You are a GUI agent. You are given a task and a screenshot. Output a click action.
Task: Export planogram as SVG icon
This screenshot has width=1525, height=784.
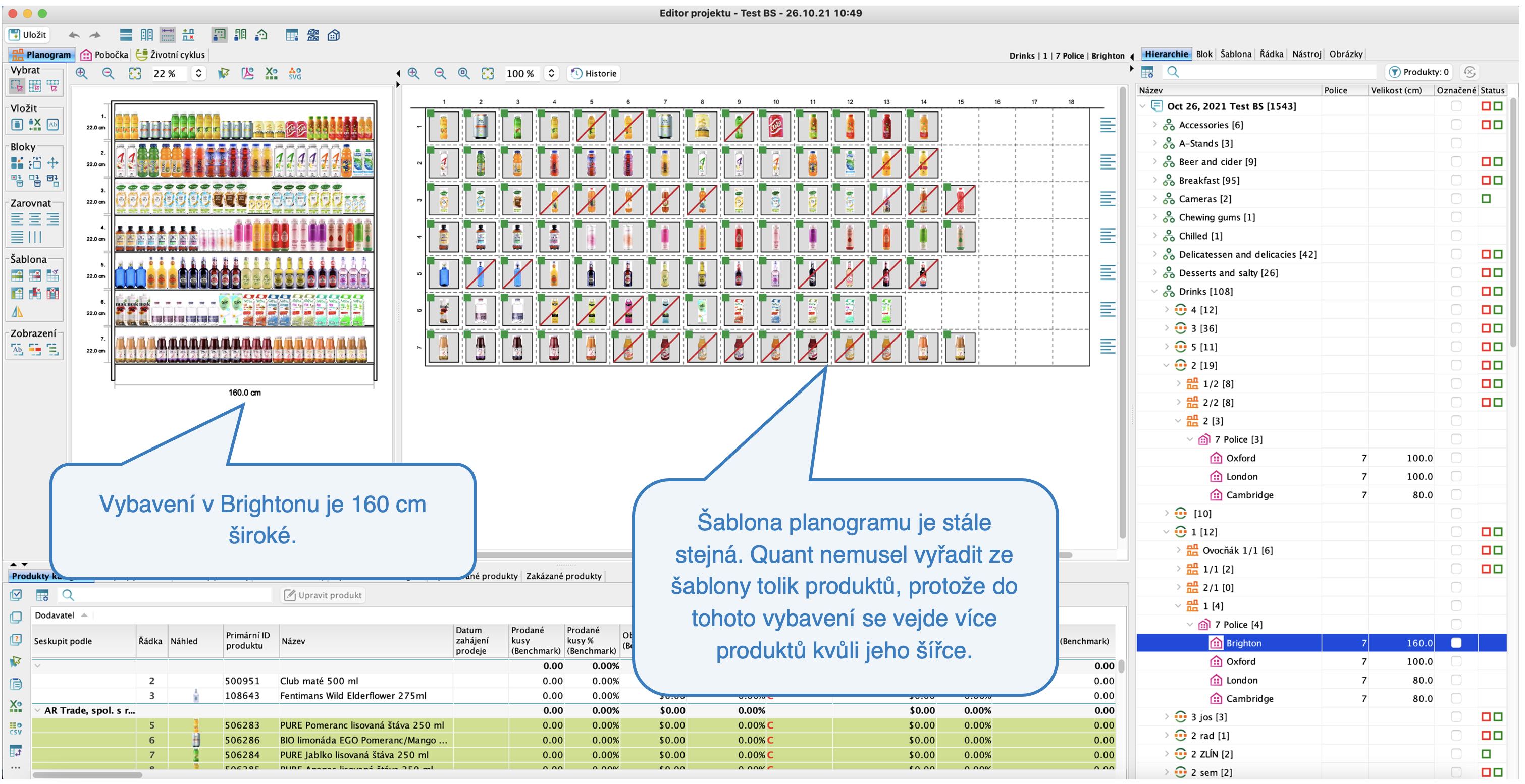pos(295,73)
